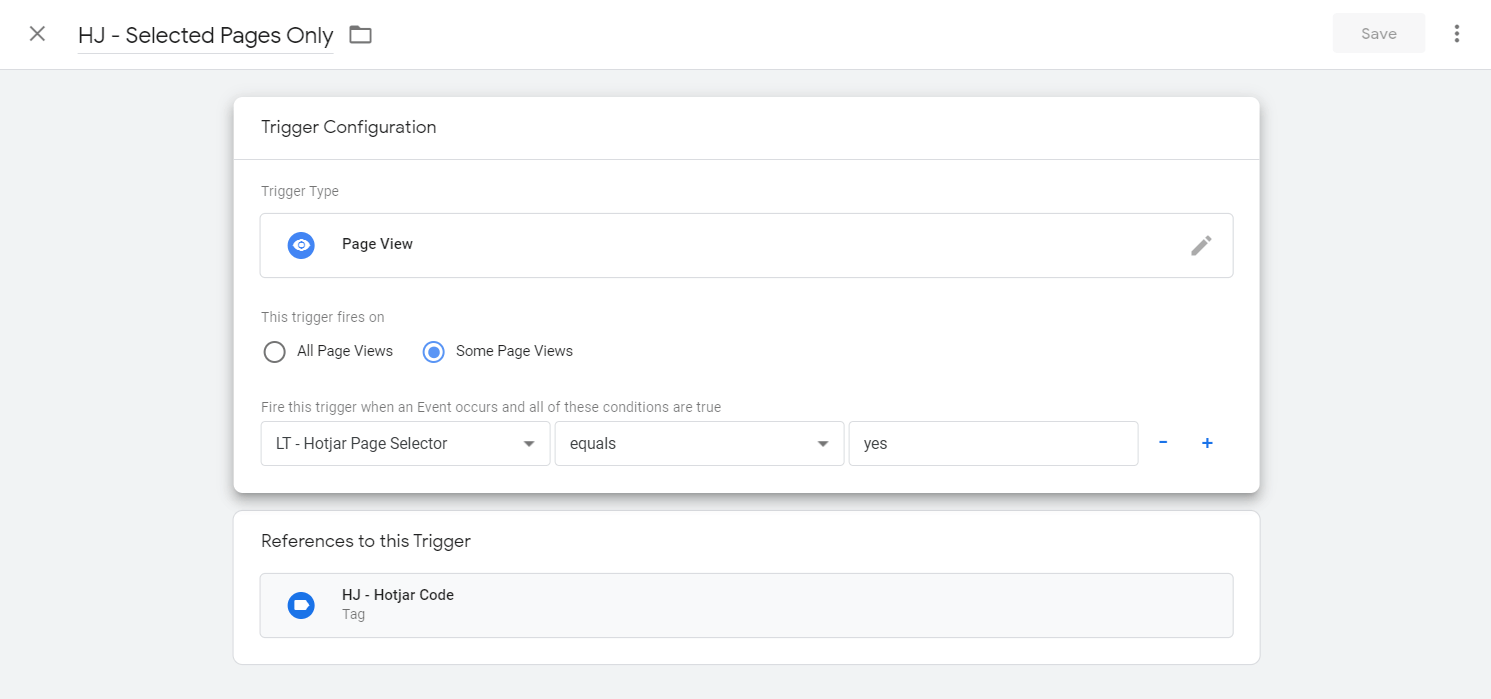Edit the trigger name HJ - Selected Pages Only
Viewport: 1491px width, 699px height.
pos(205,35)
